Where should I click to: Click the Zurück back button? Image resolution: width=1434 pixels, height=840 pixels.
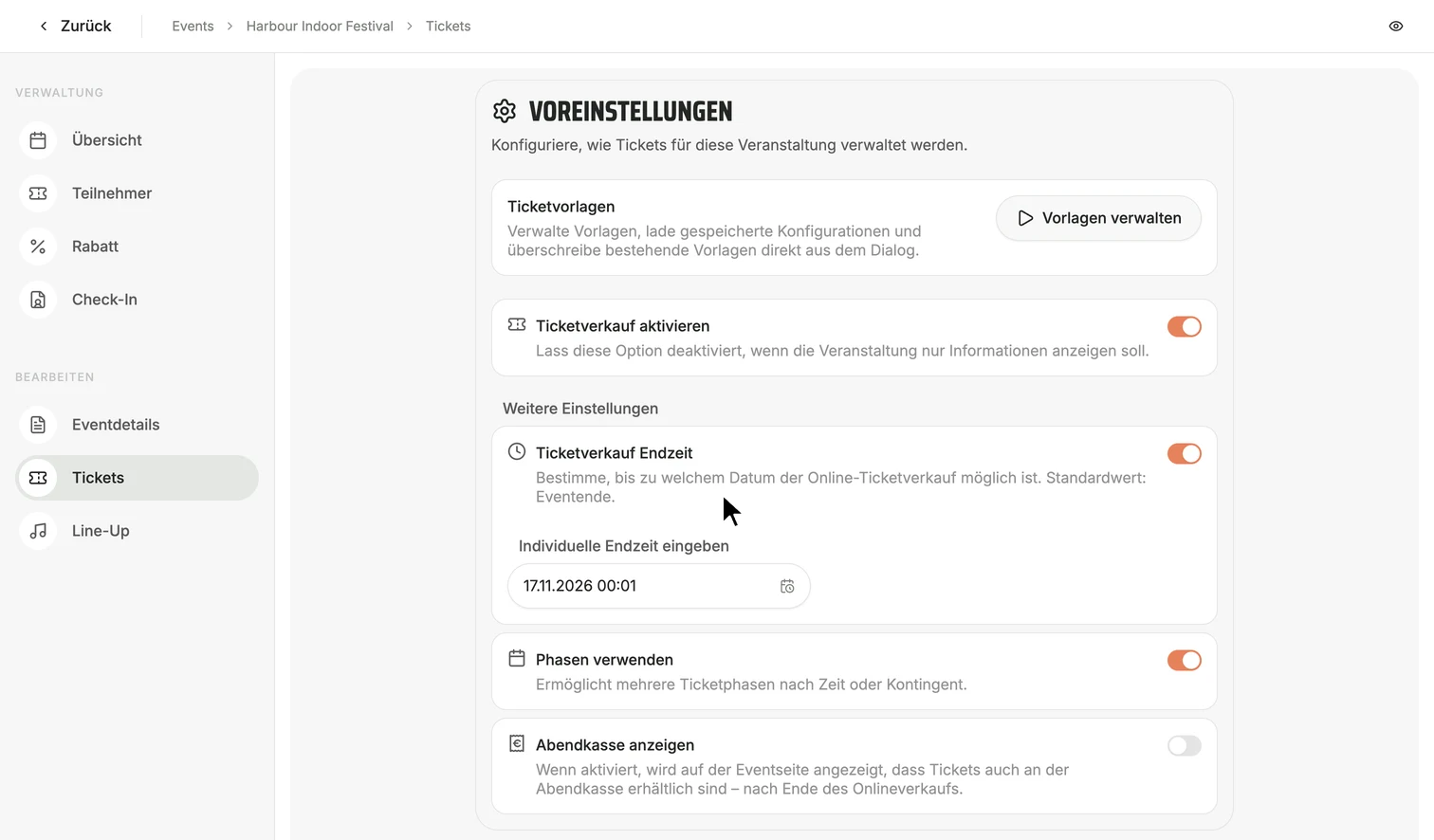75,27
